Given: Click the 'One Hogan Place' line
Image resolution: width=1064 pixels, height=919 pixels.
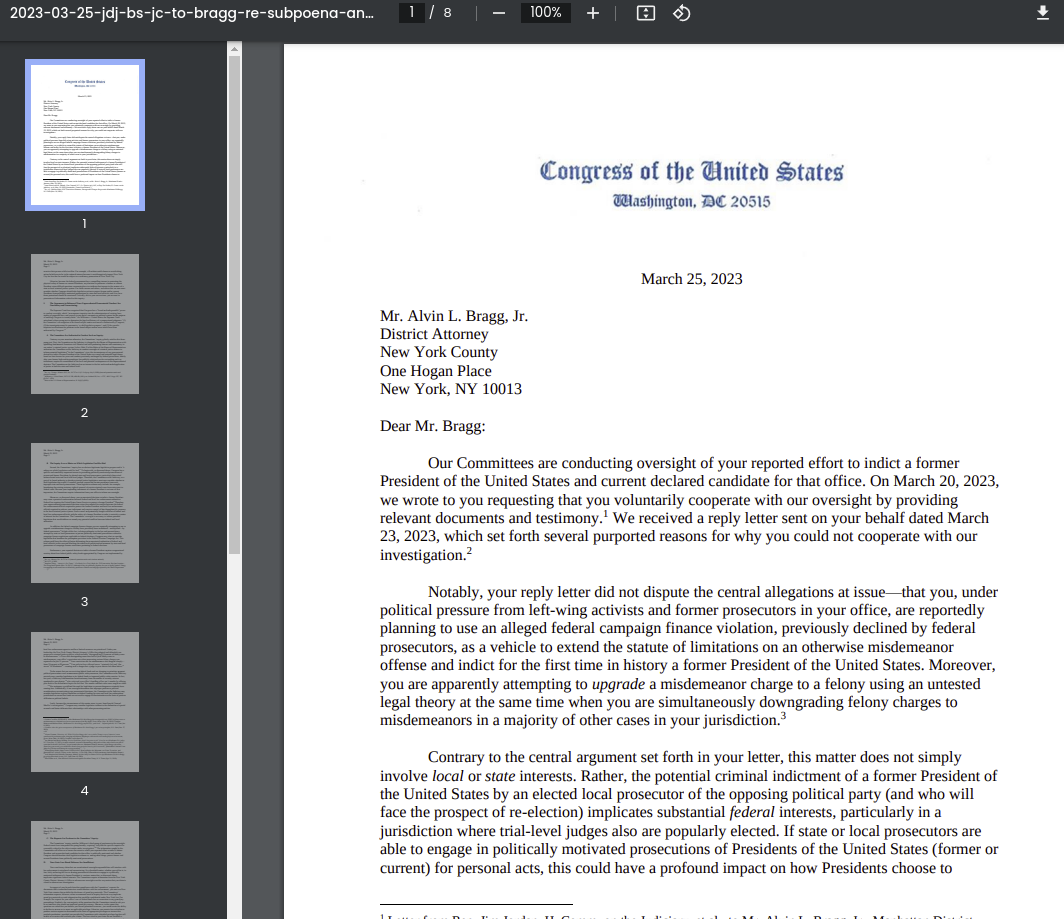Looking at the screenshot, I should pos(436,371).
